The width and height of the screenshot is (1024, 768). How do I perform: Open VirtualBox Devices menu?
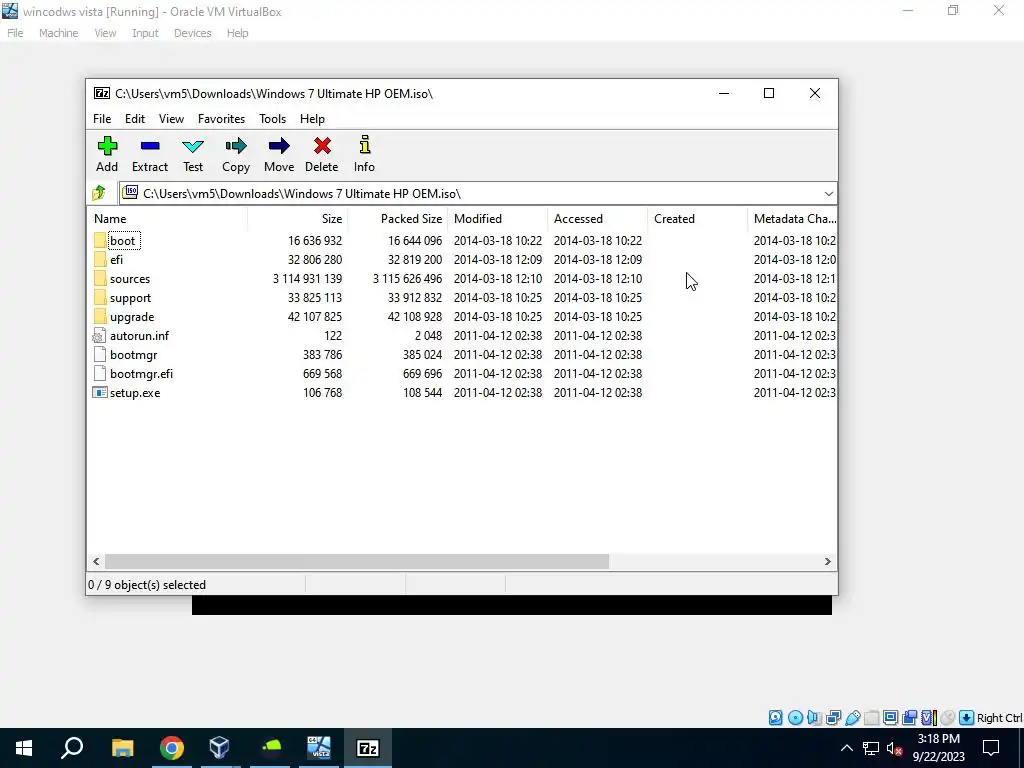pyautogui.click(x=192, y=33)
